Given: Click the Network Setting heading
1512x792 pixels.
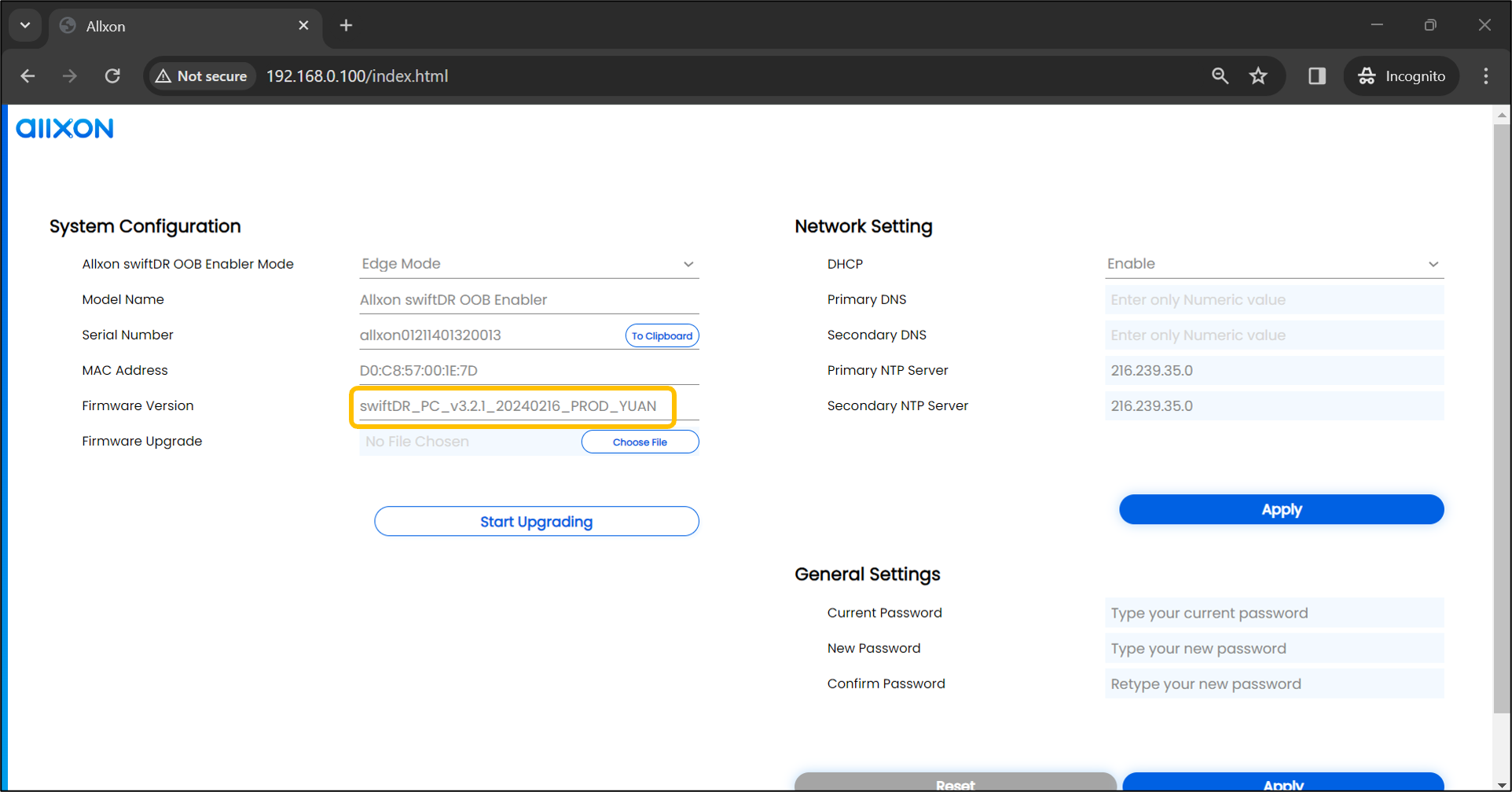Looking at the screenshot, I should (x=864, y=226).
